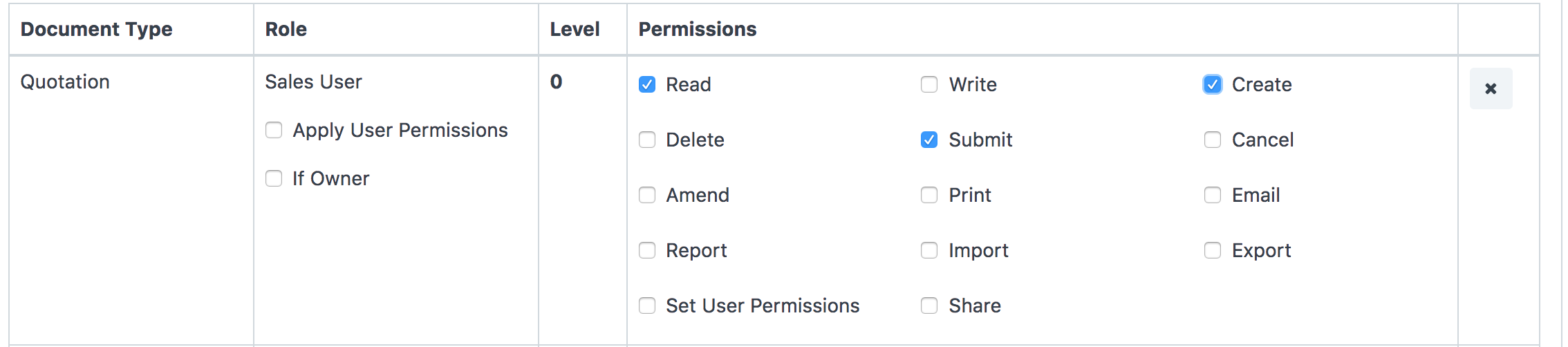1568x347 pixels.
Task: Enable the Cancel permission checkbox
Action: point(1213,140)
